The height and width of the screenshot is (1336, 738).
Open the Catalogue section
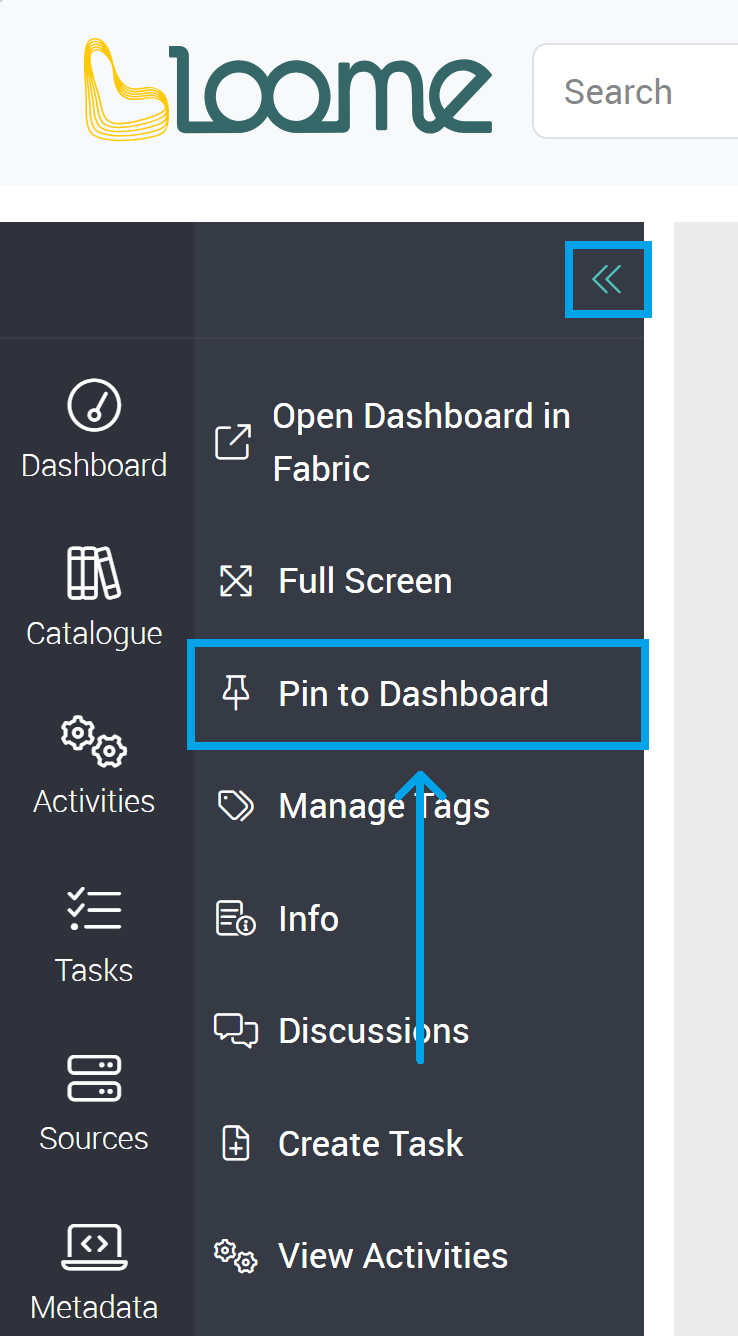click(94, 573)
